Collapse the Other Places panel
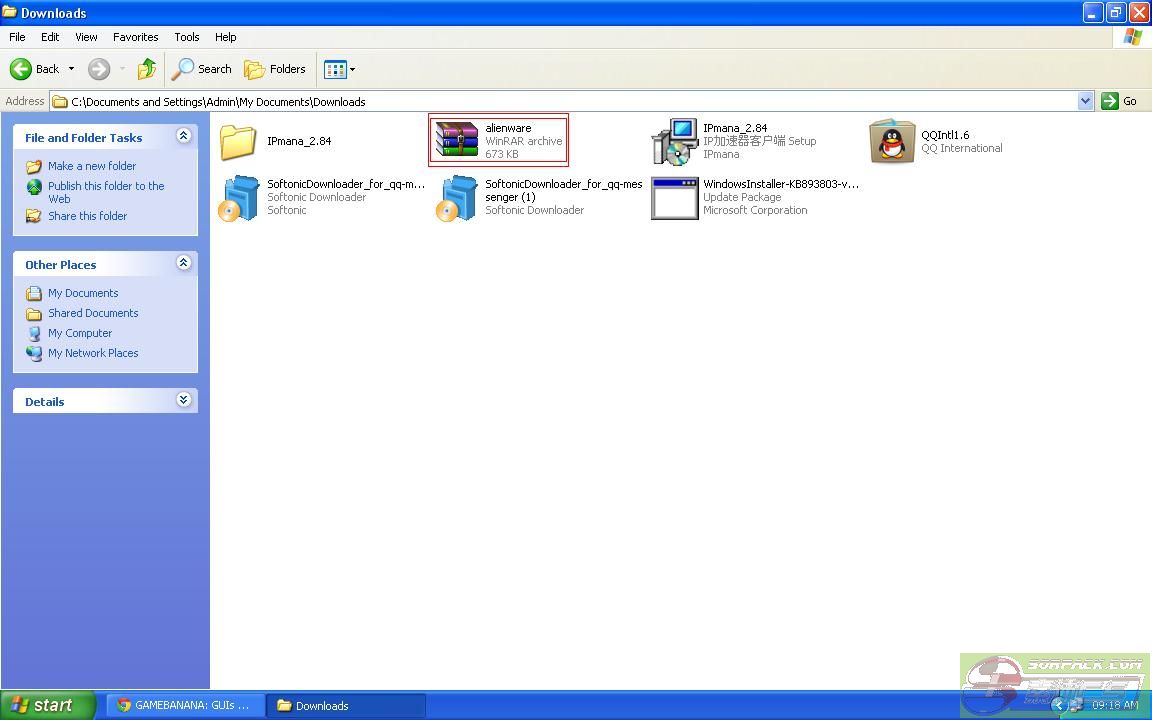The image size is (1152, 720). [x=183, y=263]
